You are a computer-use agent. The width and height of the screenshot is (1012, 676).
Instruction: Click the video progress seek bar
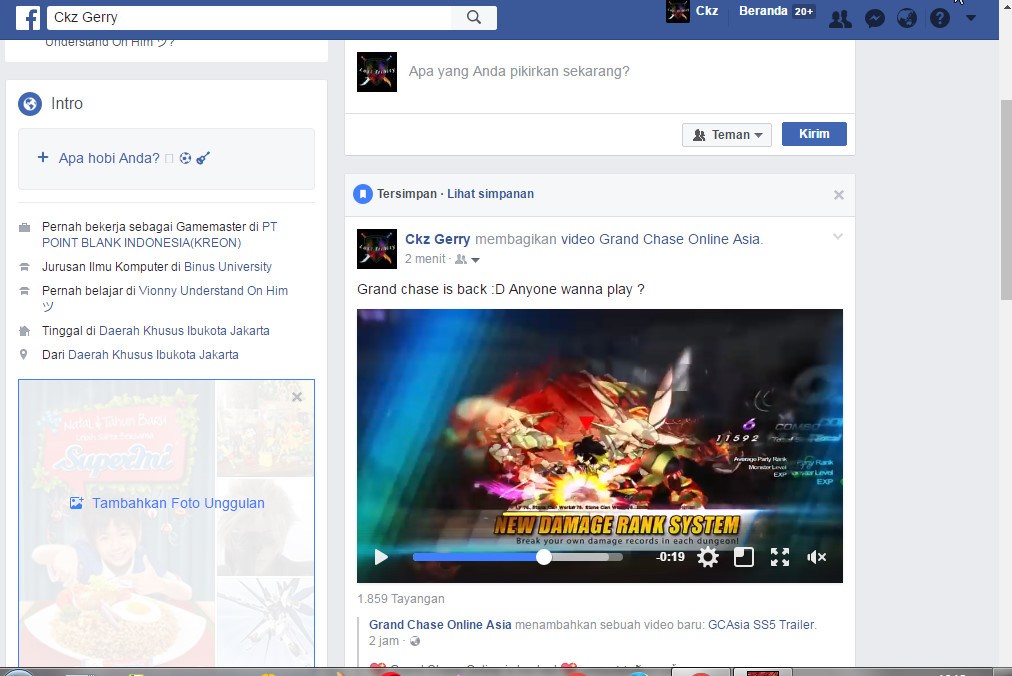pos(518,557)
